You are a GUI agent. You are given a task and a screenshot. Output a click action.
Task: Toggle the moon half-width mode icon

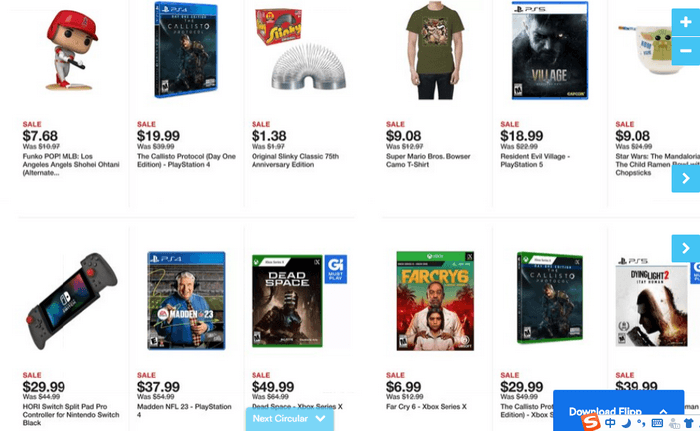click(626, 423)
